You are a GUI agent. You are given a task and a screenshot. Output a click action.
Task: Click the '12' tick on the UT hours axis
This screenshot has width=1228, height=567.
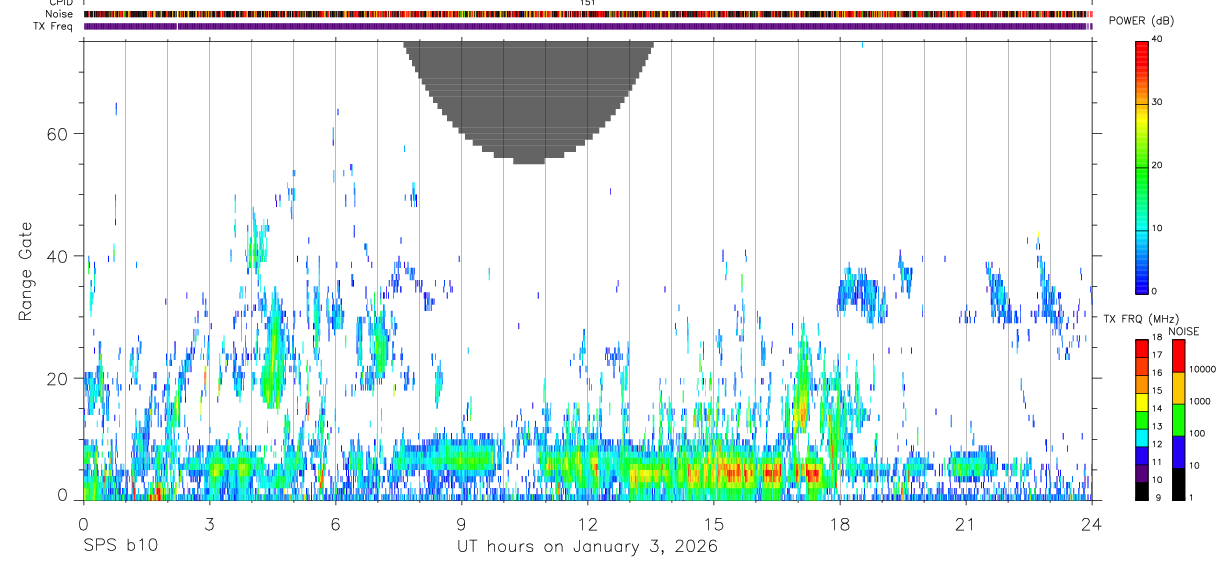pyautogui.click(x=587, y=525)
